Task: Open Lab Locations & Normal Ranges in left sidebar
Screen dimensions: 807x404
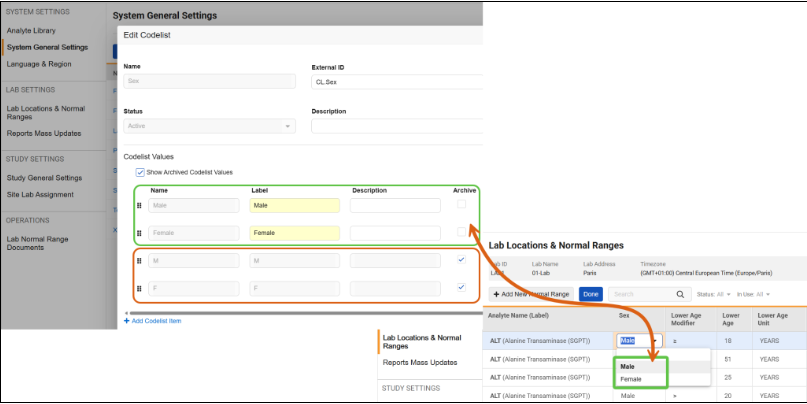Action: point(46,113)
